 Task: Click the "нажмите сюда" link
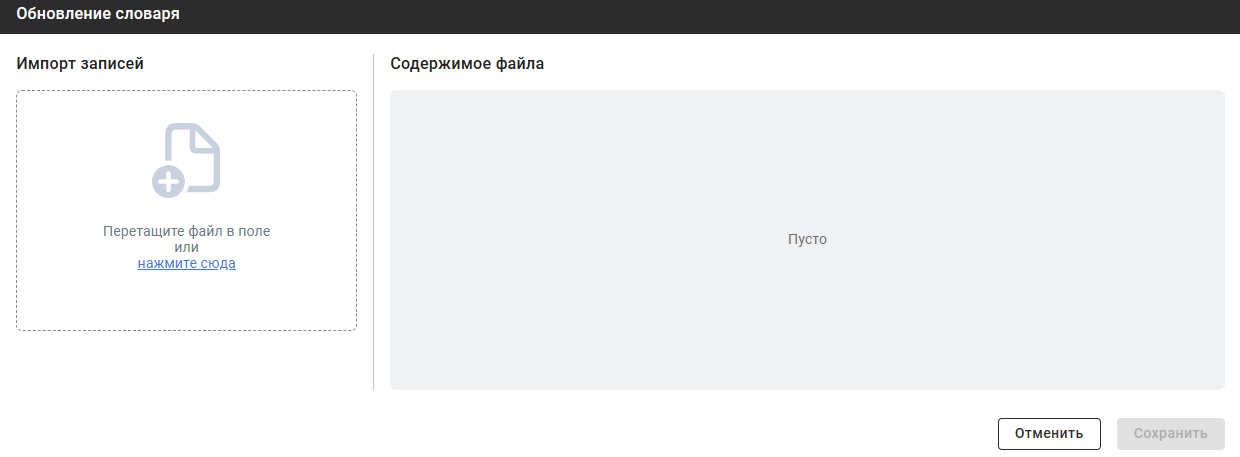(187, 264)
